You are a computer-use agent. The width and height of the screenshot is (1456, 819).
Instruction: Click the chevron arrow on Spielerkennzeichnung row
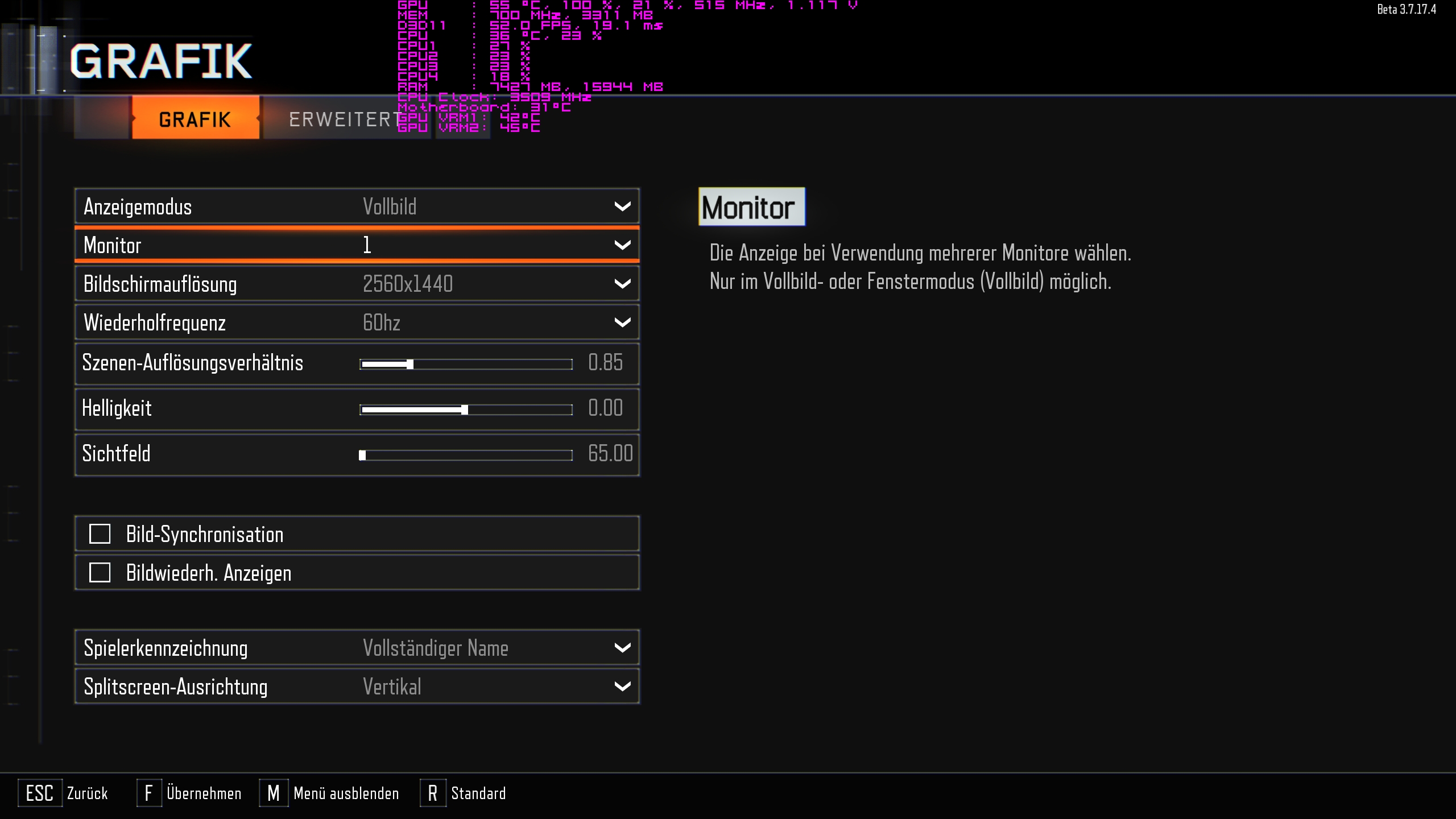tap(622, 648)
